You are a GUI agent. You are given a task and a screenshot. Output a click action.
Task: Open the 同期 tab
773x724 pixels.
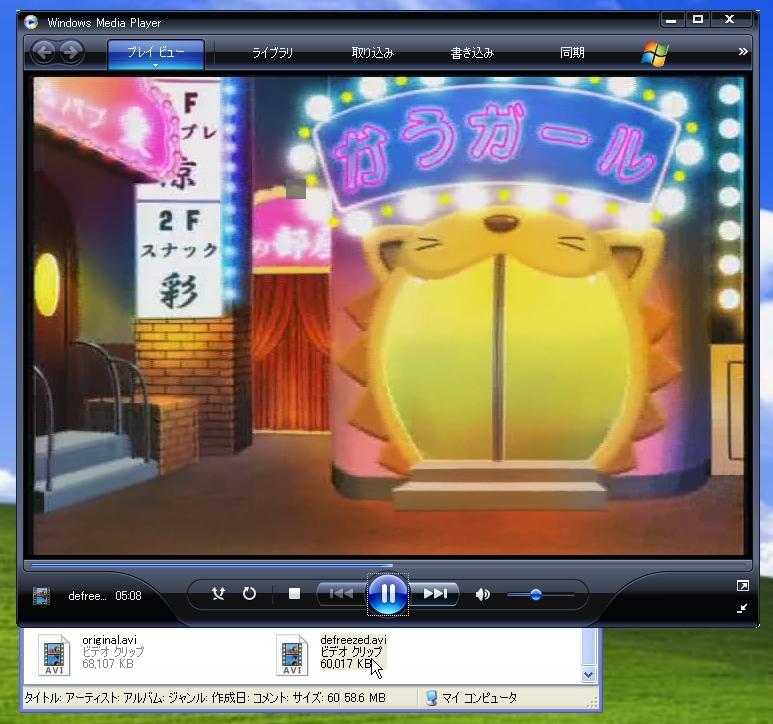pos(572,52)
